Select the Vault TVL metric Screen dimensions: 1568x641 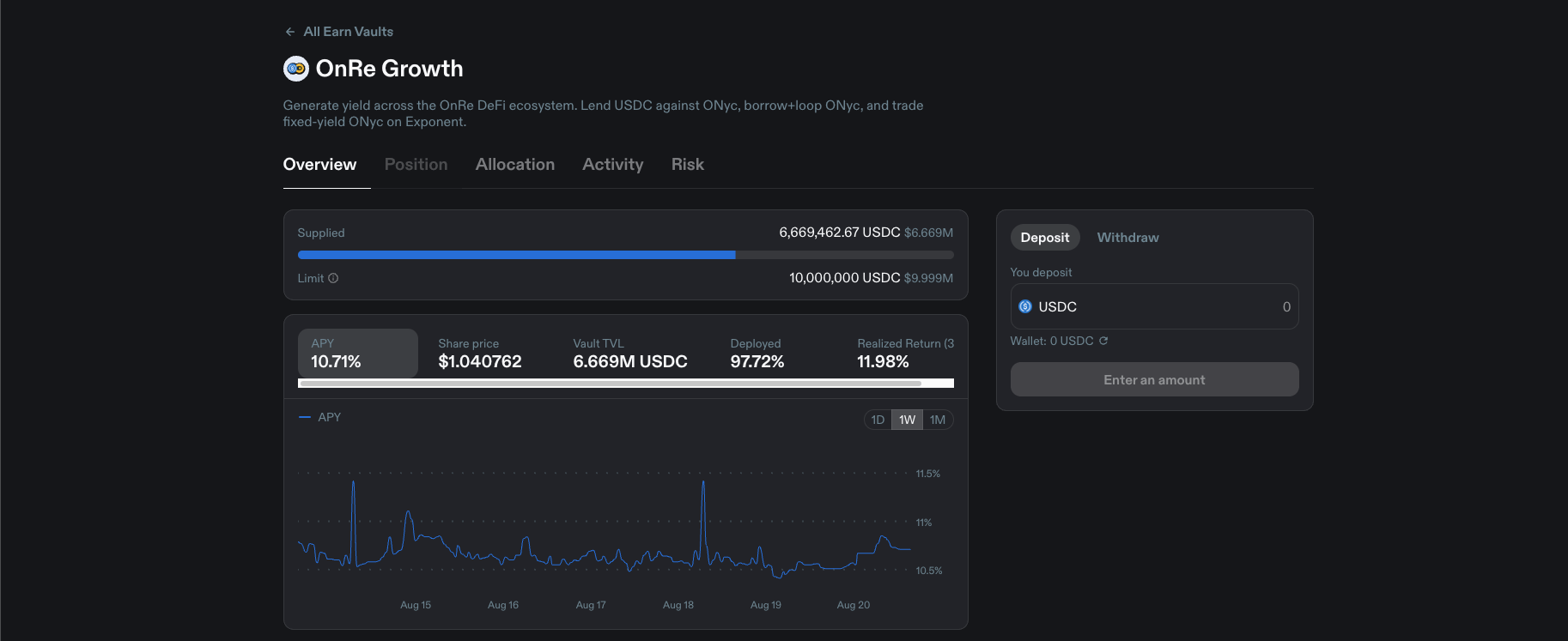[630, 353]
